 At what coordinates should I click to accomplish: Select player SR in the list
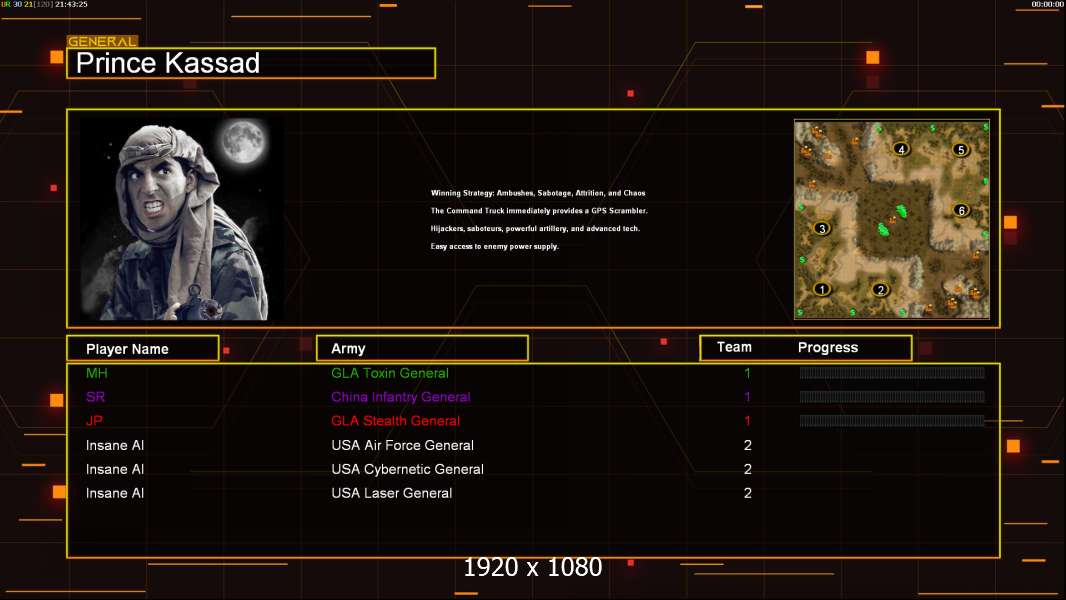click(95, 397)
